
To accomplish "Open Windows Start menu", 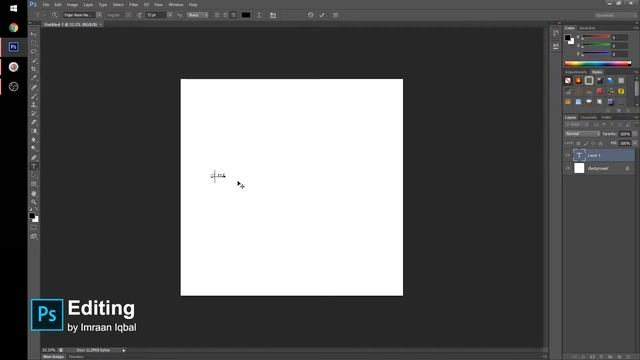I will (x=13, y=8).
